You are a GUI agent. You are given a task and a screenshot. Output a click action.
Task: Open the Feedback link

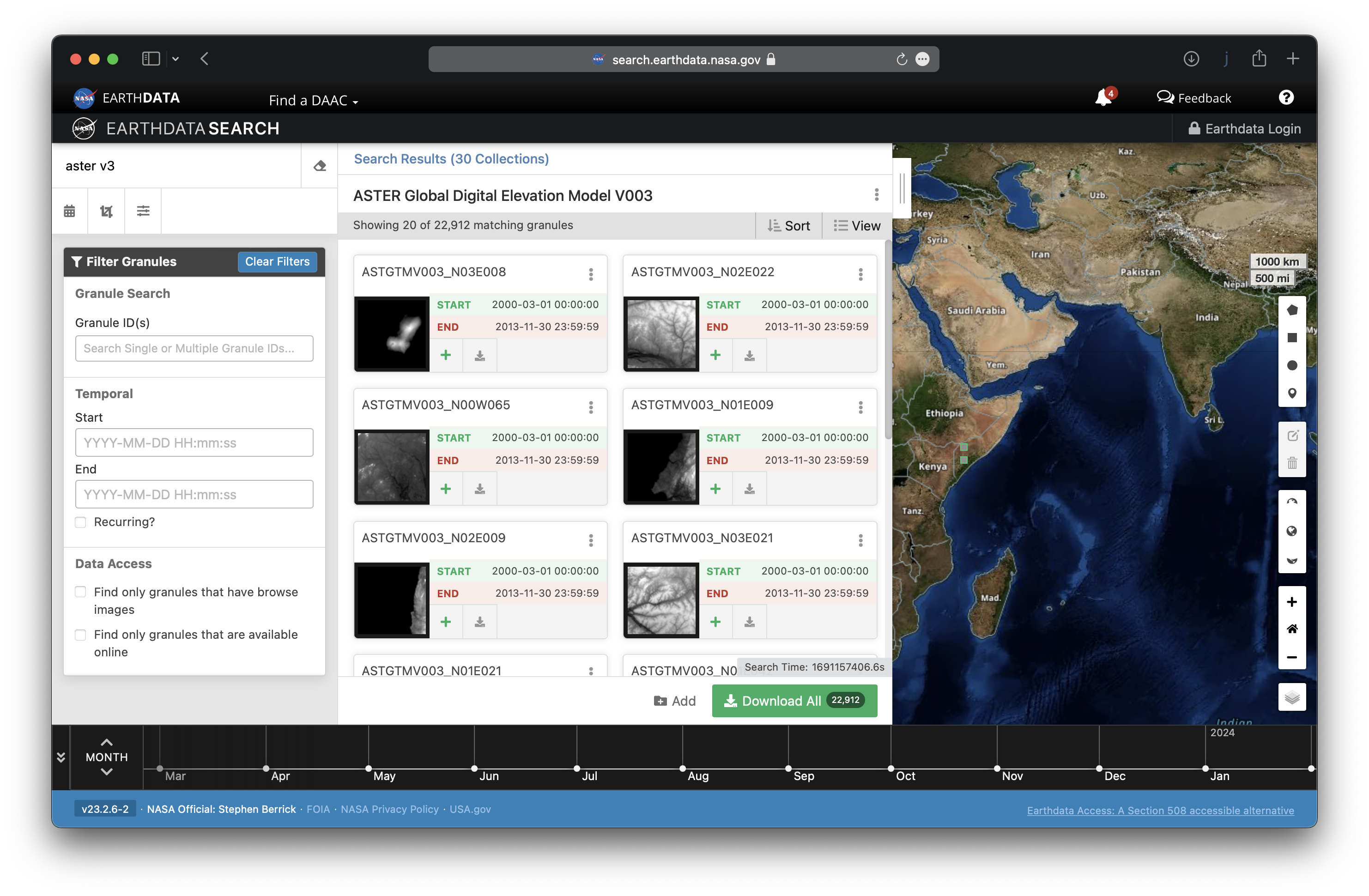(1194, 98)
